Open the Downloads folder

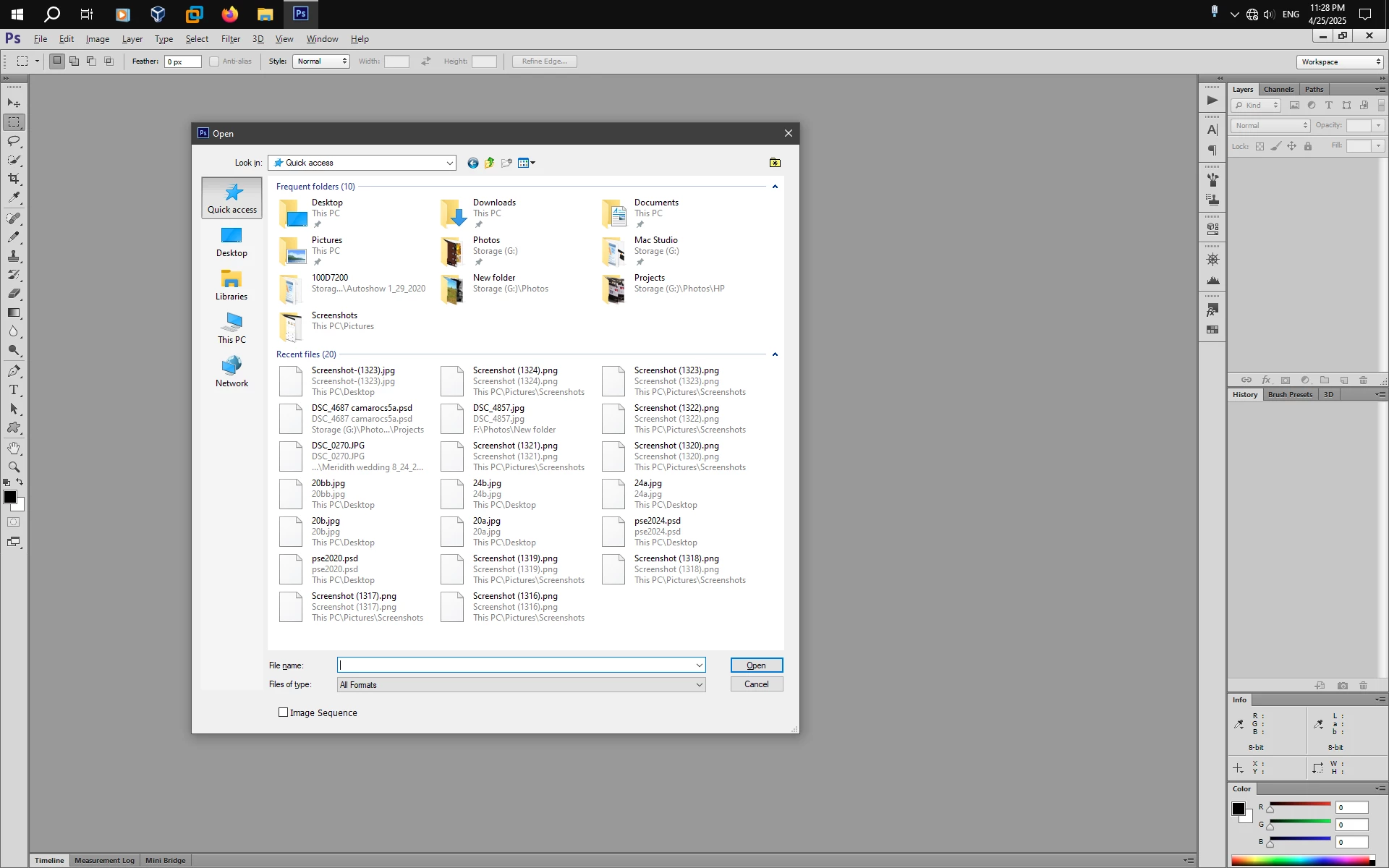pyautogui.click(x=494, y=203)
